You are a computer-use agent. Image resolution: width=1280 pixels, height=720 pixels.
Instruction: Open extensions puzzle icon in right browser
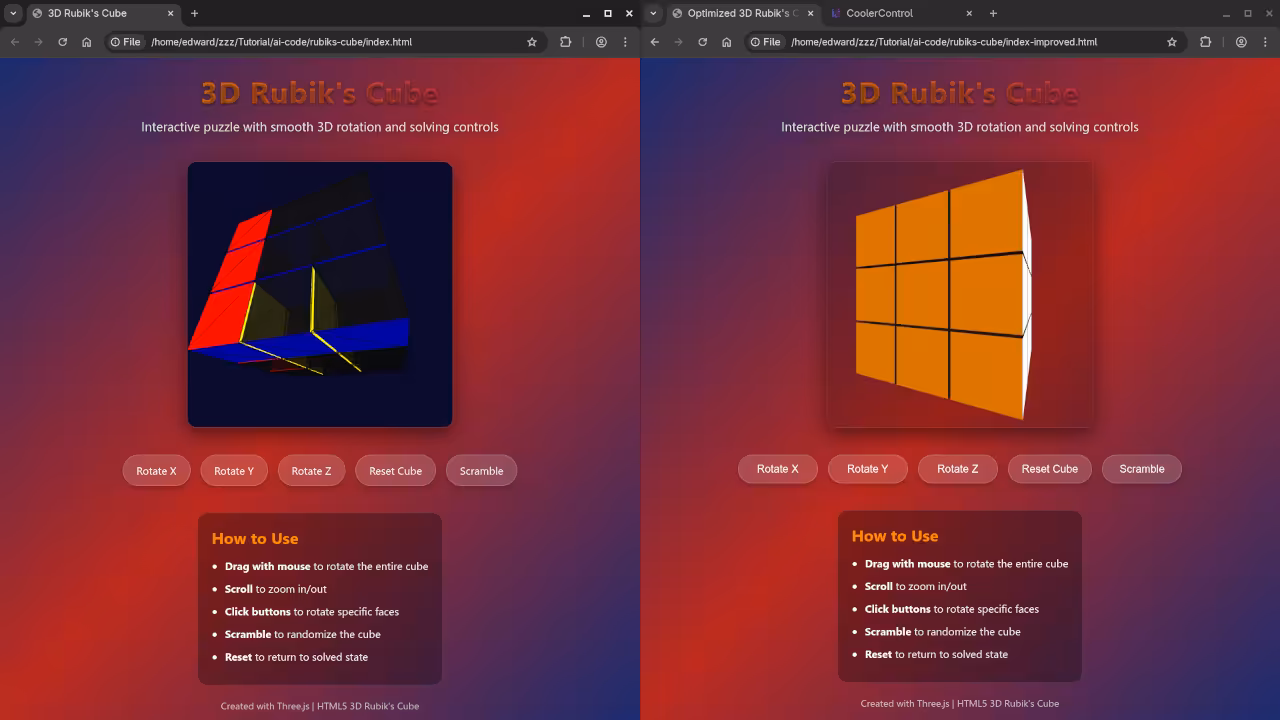1205,42
